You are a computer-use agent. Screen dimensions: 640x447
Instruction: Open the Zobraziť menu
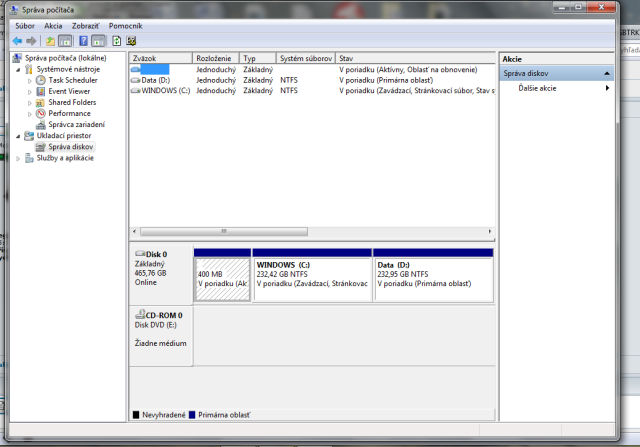85,26
